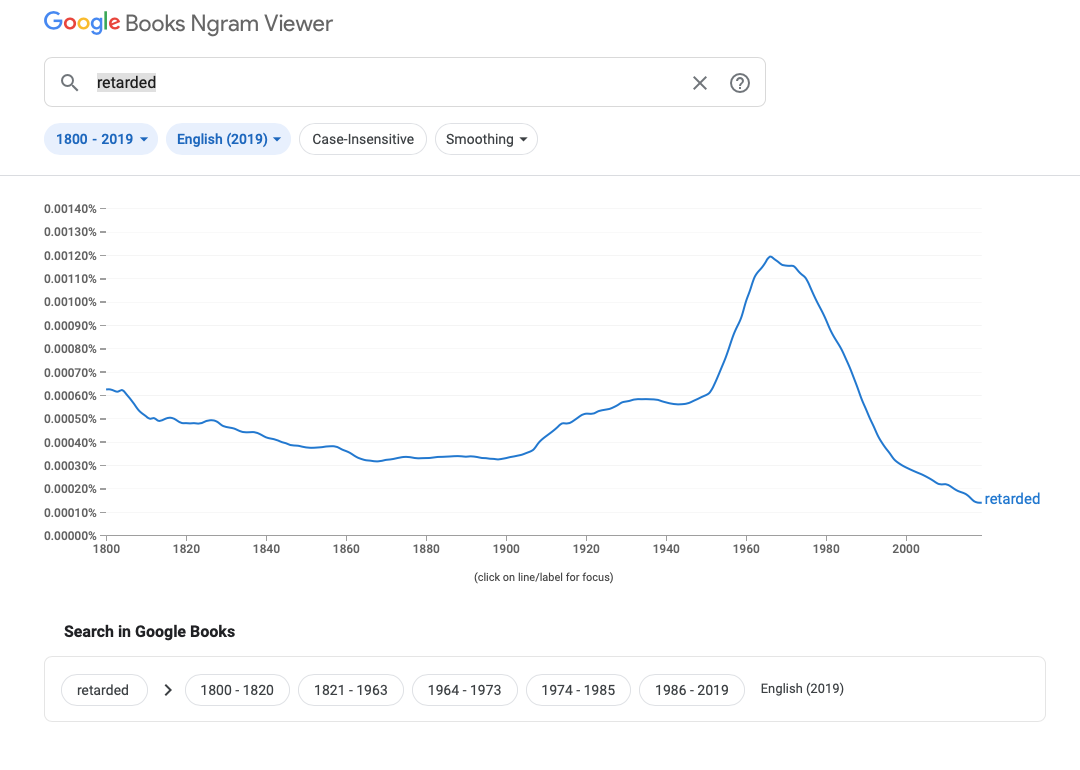Viewport: 1080px width, 770px height.
Task: Click the graph line's low point near 1870
Action: [x=376, y=461]
